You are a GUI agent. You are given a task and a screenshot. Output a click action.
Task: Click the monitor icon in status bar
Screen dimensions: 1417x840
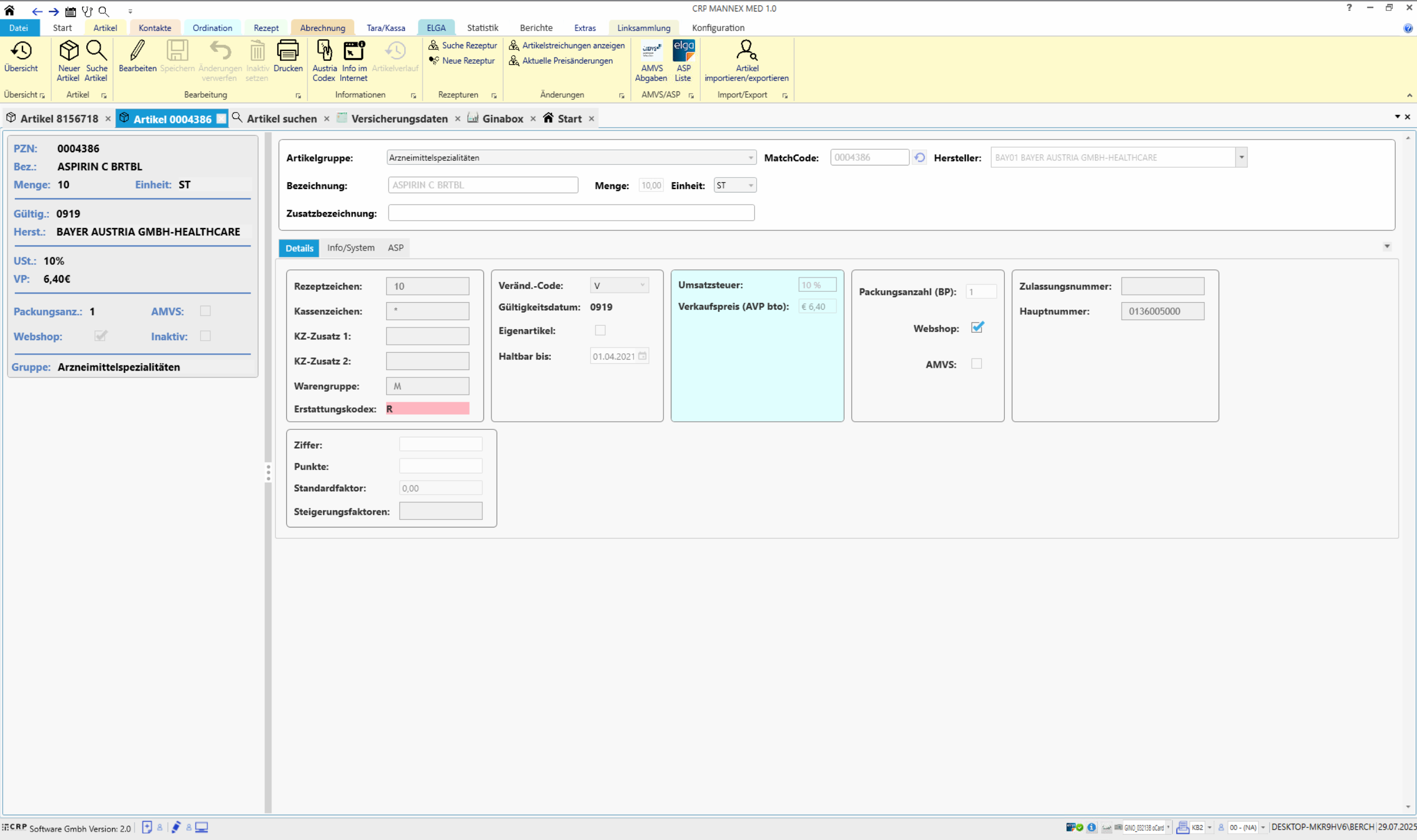(201, 827)
